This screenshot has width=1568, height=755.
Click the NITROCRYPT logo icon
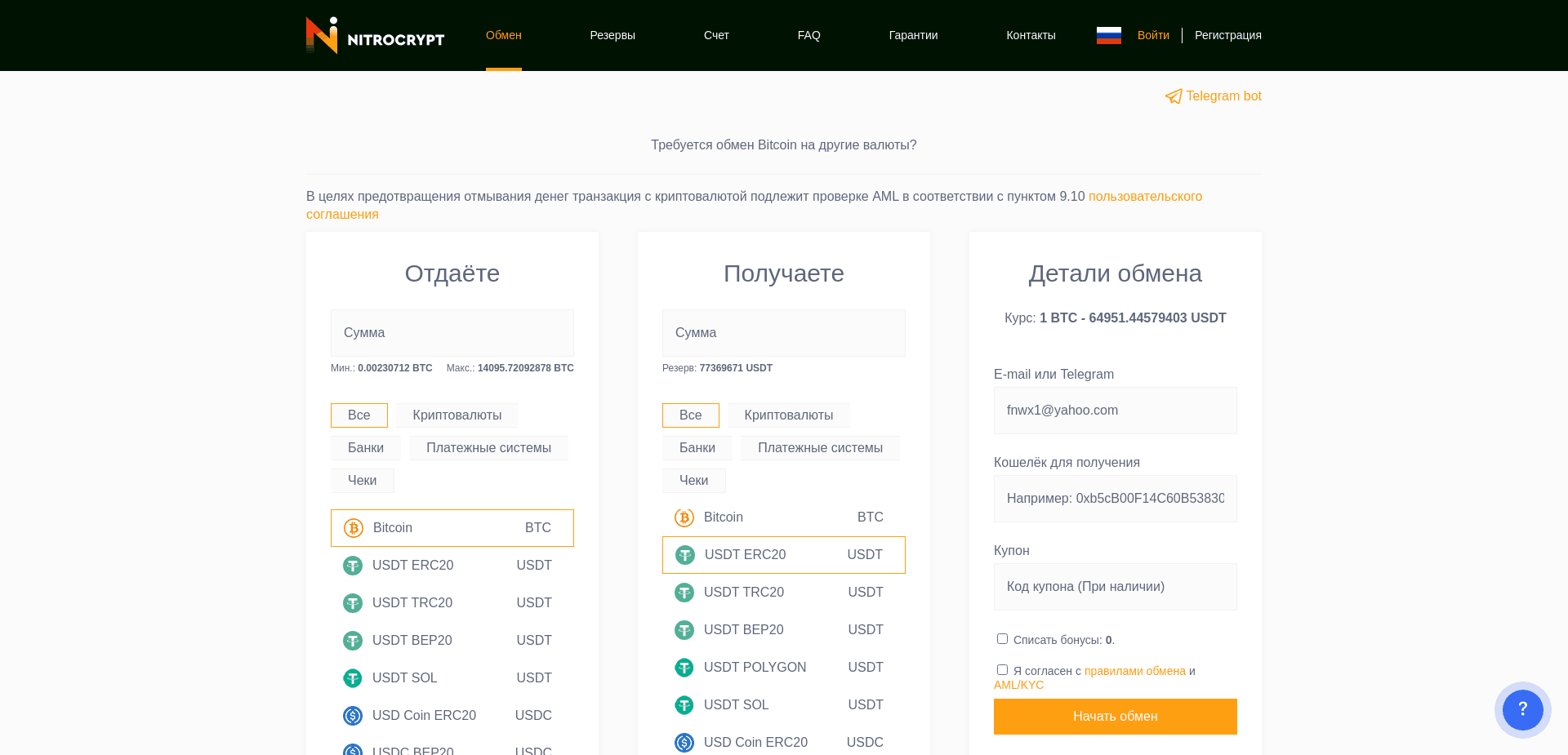pyautogui.click(x=320, y=34)
